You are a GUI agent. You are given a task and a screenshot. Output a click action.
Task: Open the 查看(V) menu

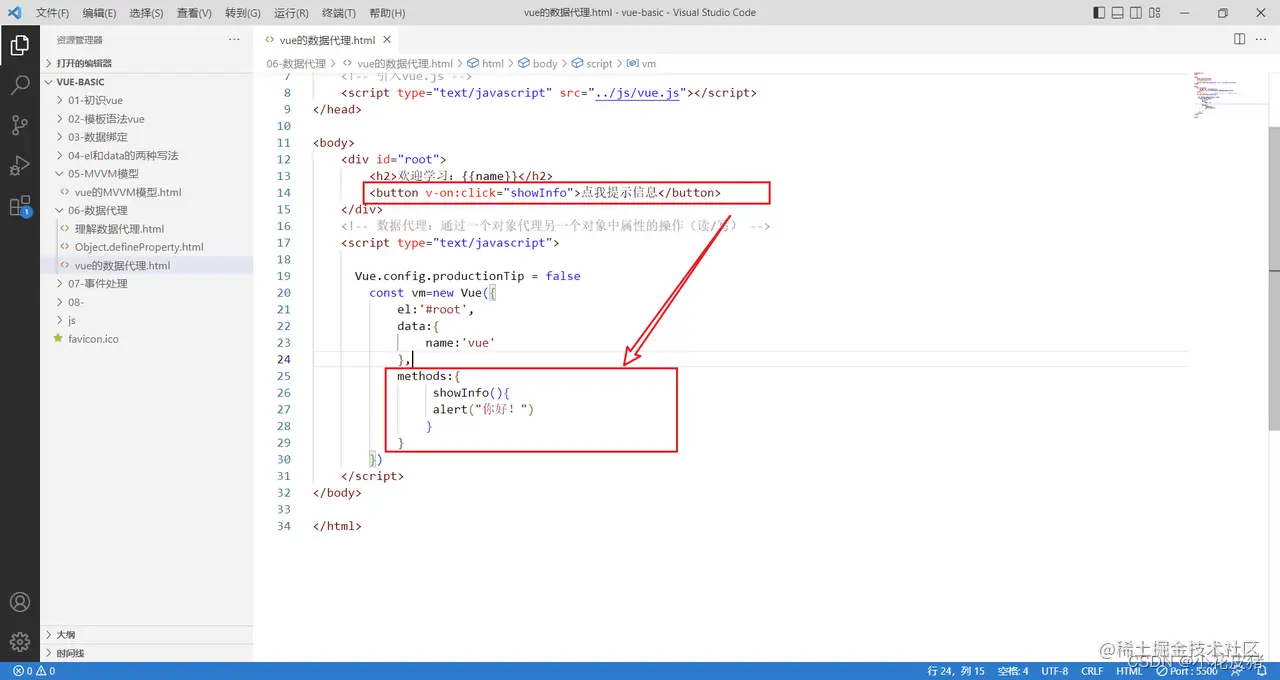tap(194, 13)
